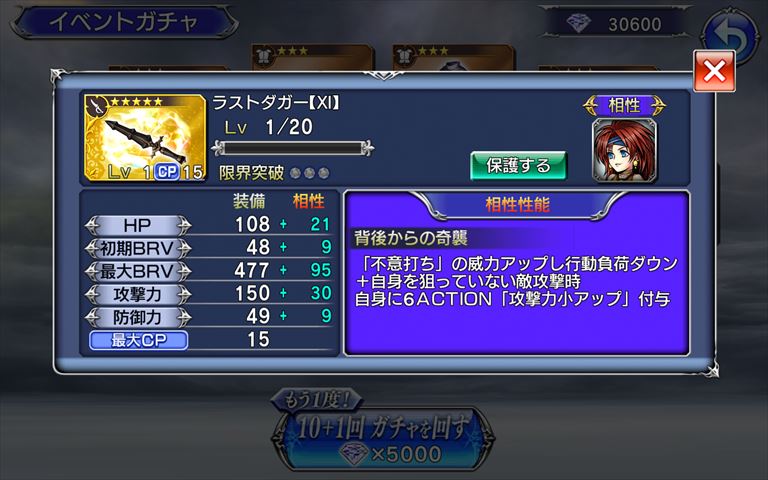This screenshot has height=480, width=768.
Task: Tap the ラストダガー weapon thumbnail
Action: [145, 138]
